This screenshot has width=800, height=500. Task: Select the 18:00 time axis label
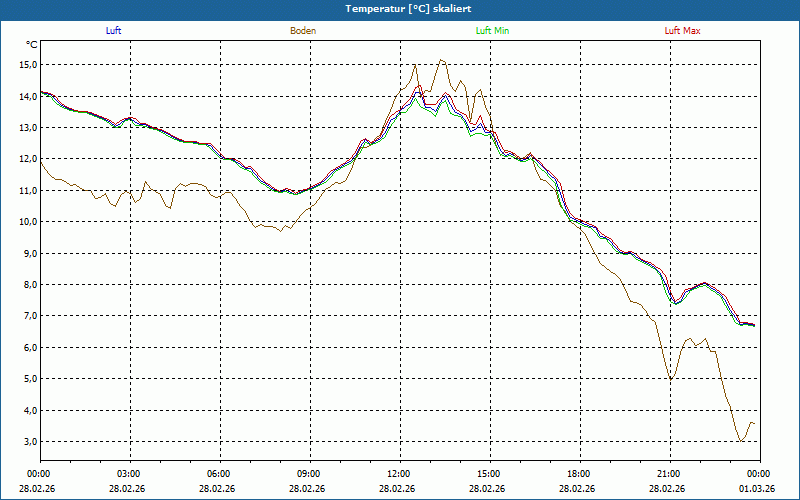click(578, 474)
